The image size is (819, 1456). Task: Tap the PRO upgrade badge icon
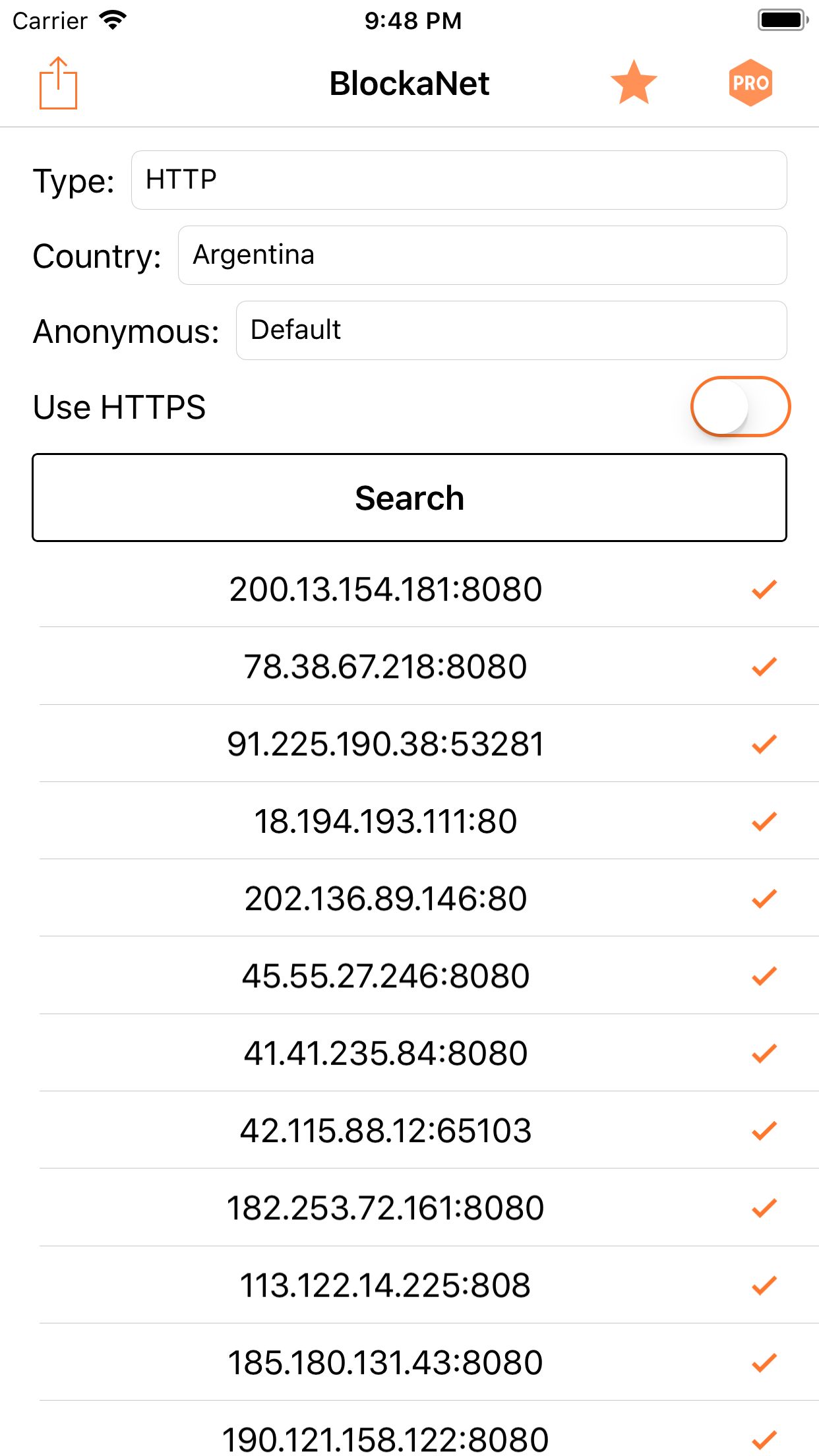click(x=750, y=83)
